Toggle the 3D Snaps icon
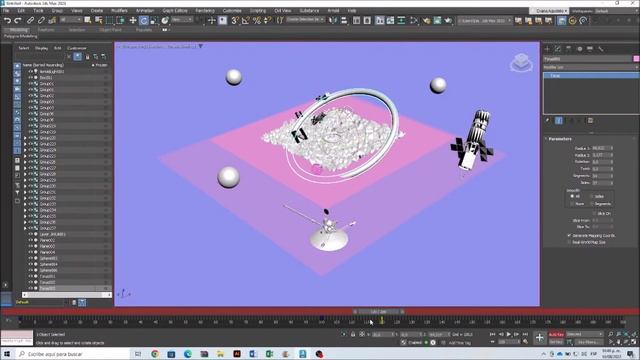The image size is (640, 360). pos(235,20)
